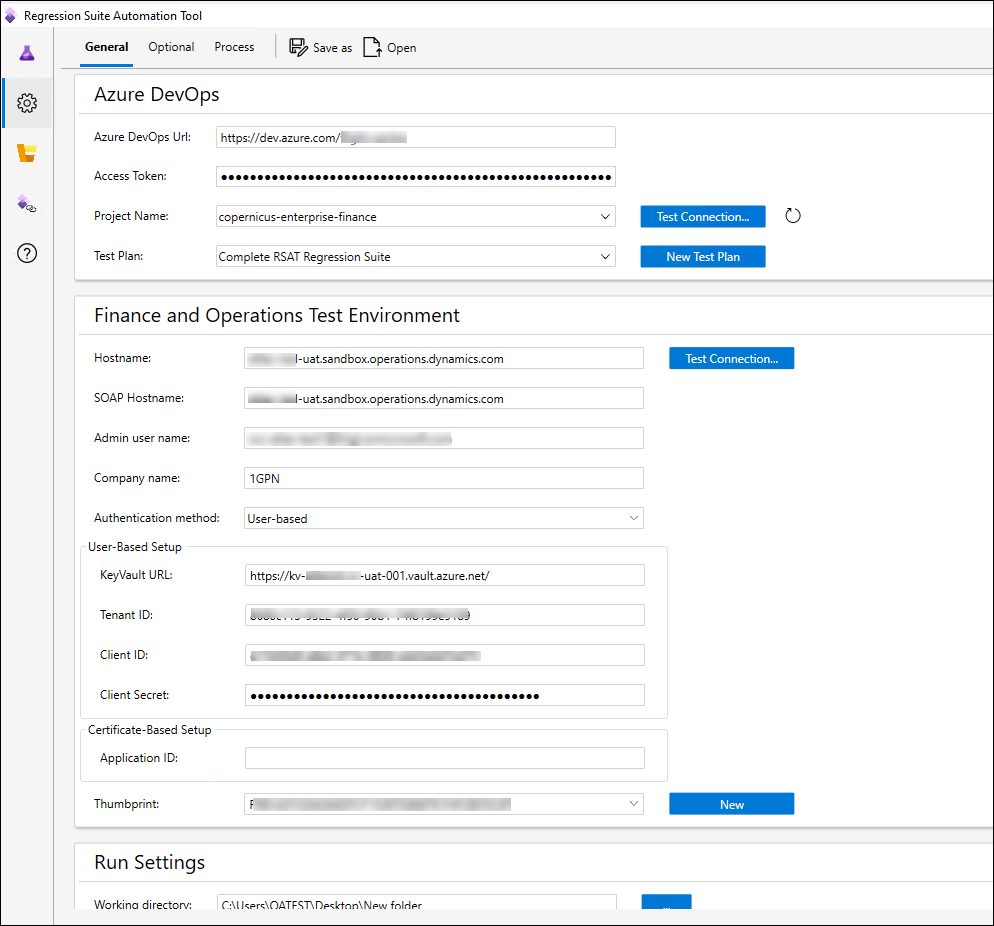Click Test Connection button beside Hostname

732,359
